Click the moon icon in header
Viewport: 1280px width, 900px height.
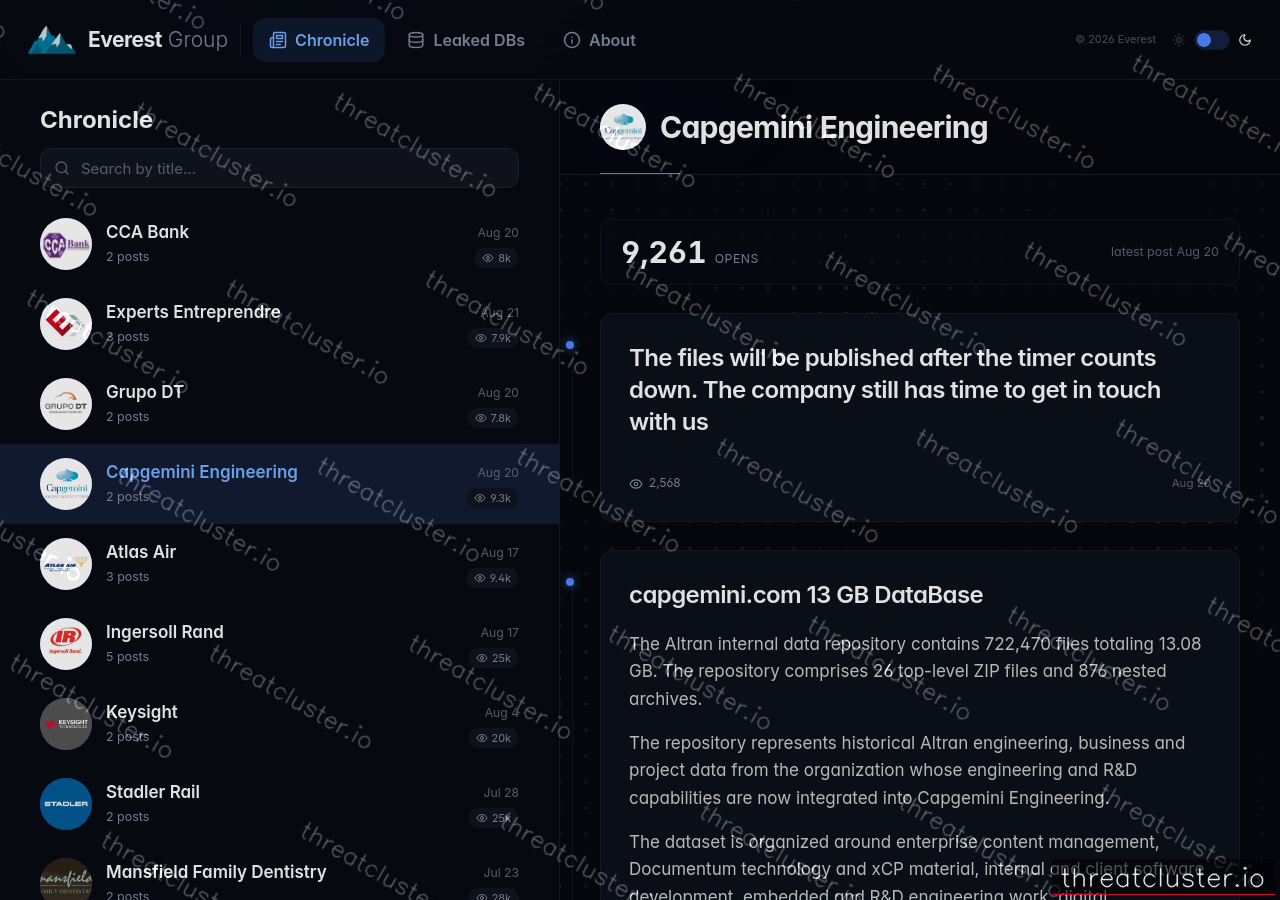(1245, 40)
